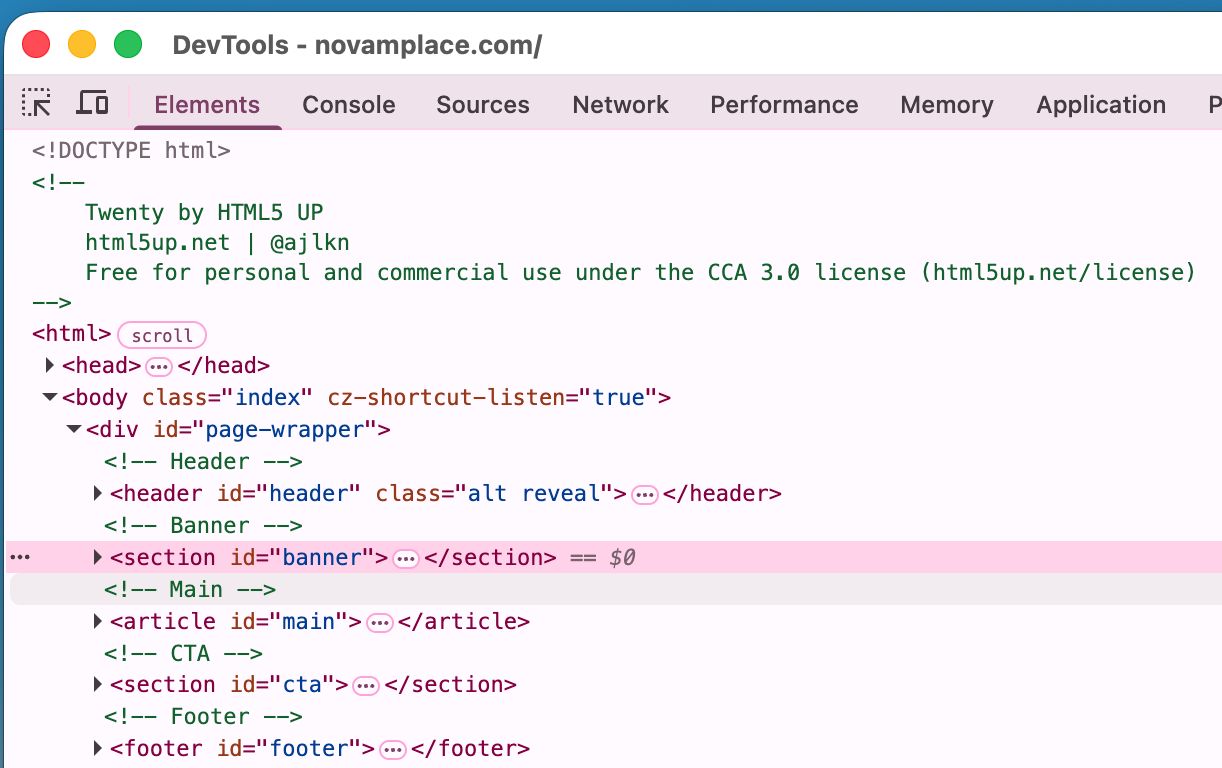The width and height of the screenshot is (1222, 768).
Task: Switch to the Application tab
Action: click(x=1100, y=105)
